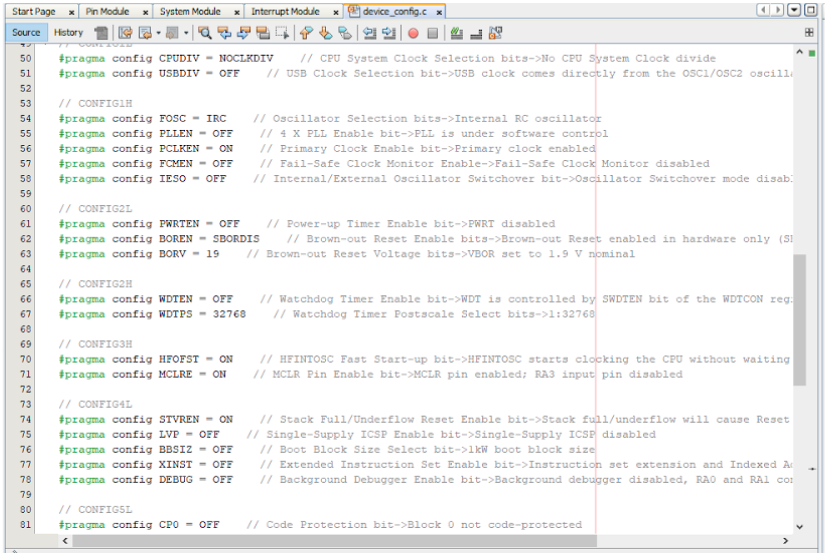This screenshot has width=828, height=558.
Task: Open the documents list dropdown arrow
Action: click(x=794, y=10)
